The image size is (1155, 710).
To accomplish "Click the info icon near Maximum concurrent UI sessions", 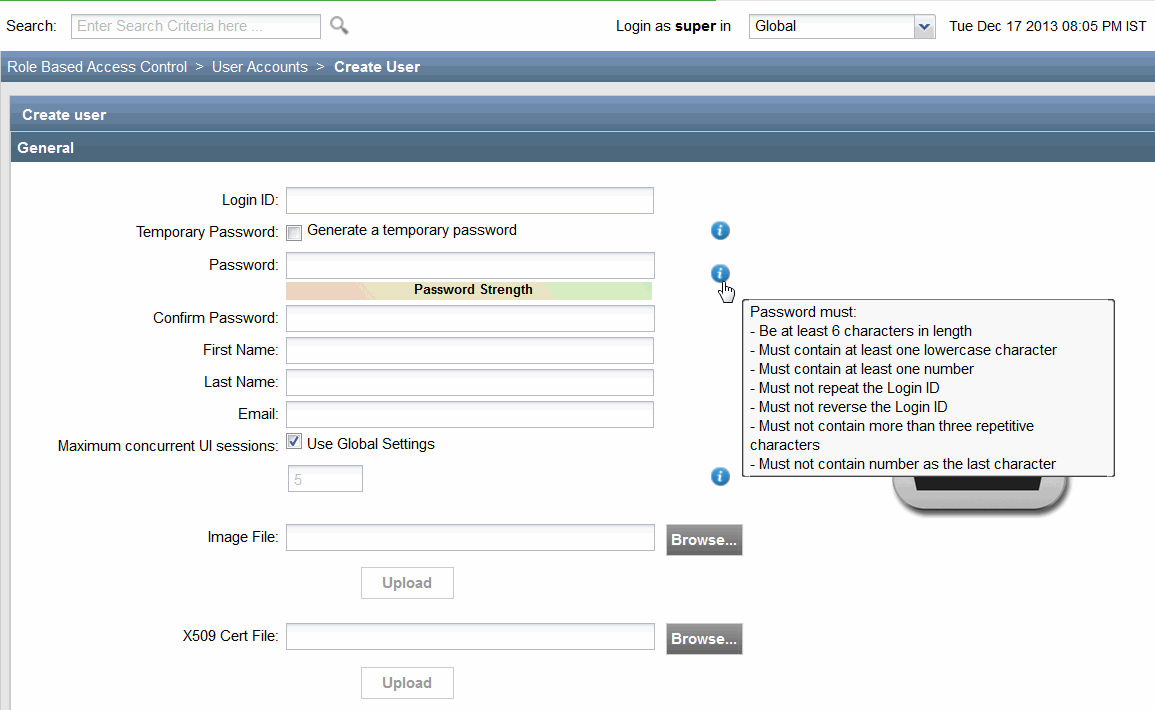I will [x=720, y=476].
